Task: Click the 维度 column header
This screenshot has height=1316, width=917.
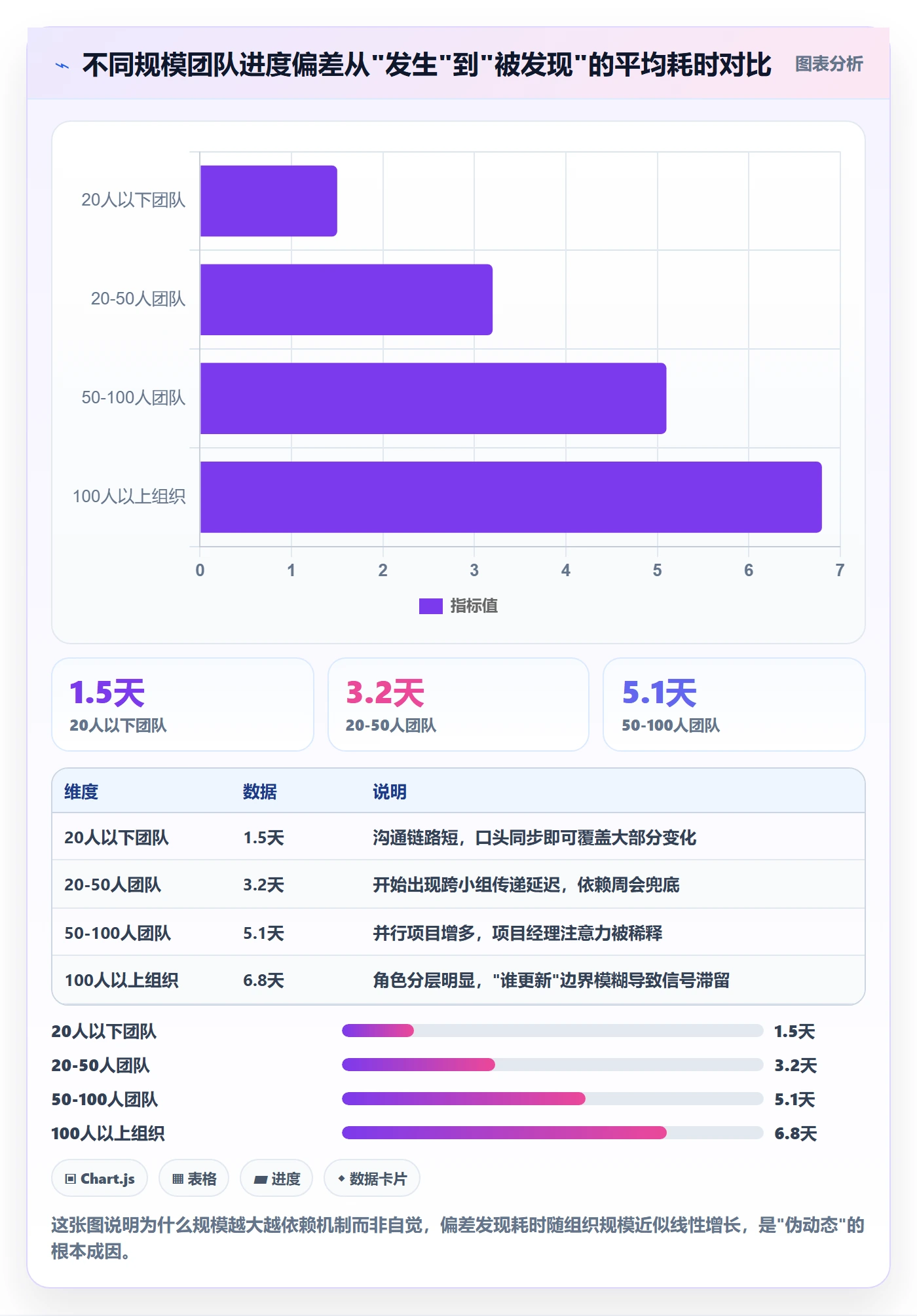Action: (x=81, y=792)
